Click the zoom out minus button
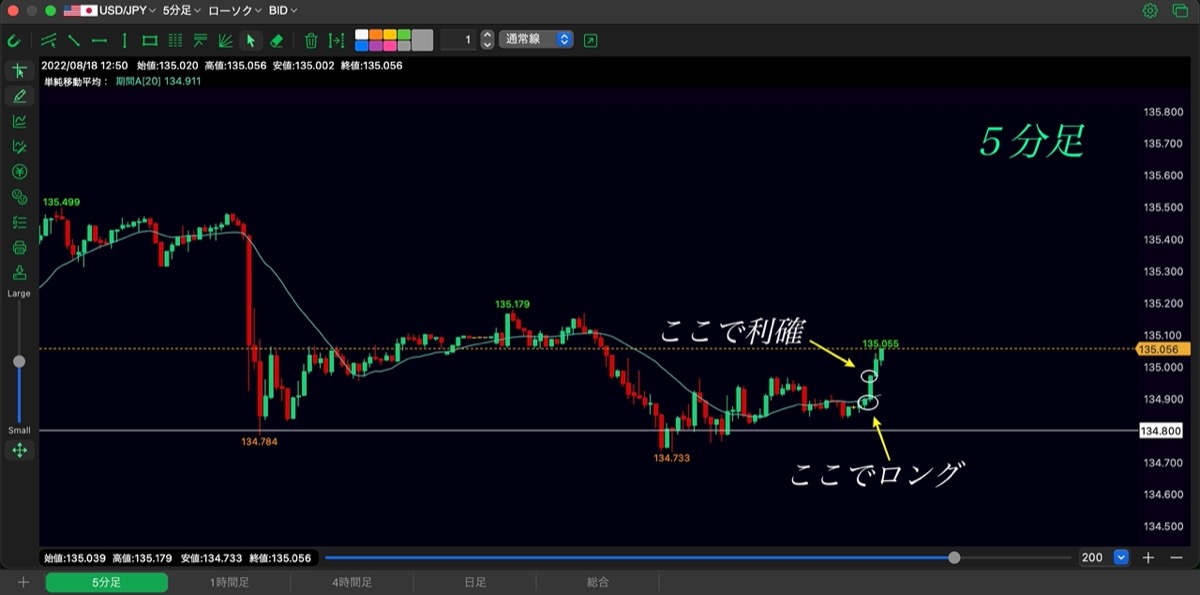The width and height of the screenshot is (1200, 595). [1176, 557]
